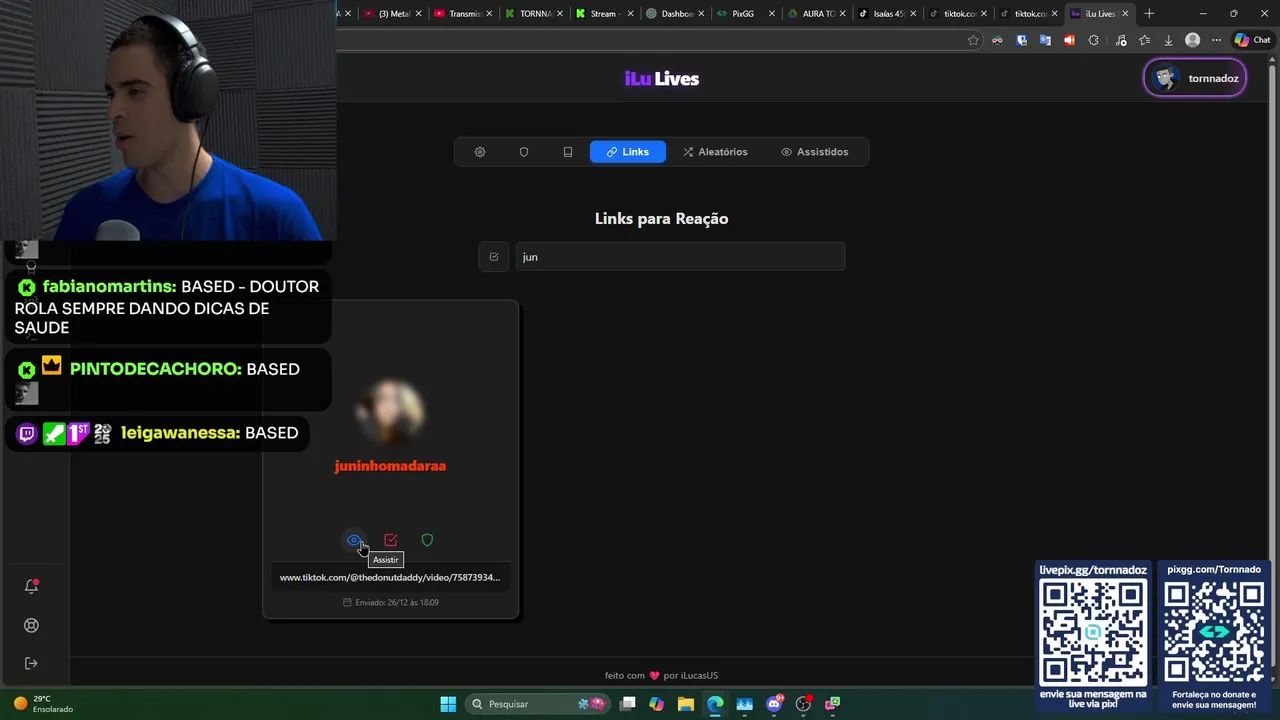Switch to the Assistidos tab
This screenshot has height=720, width=1280.
pyautogui.click(x=815, y=152)
